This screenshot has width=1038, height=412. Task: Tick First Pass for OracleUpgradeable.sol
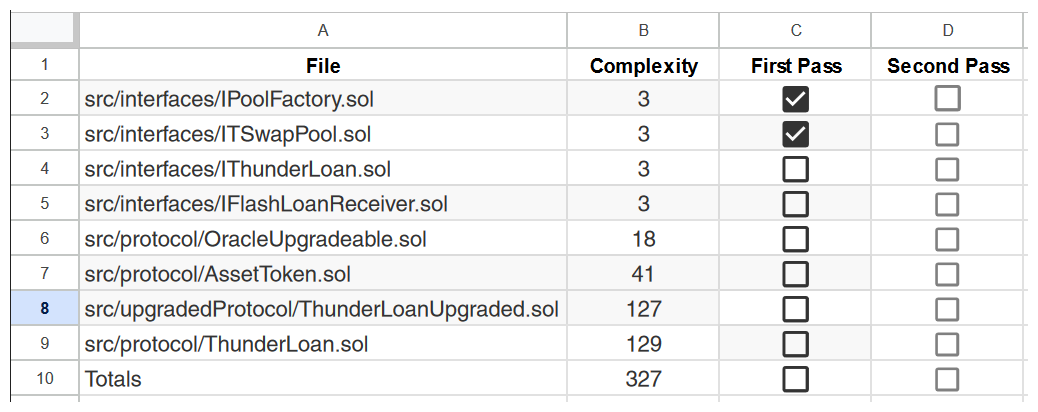point(796,239)
